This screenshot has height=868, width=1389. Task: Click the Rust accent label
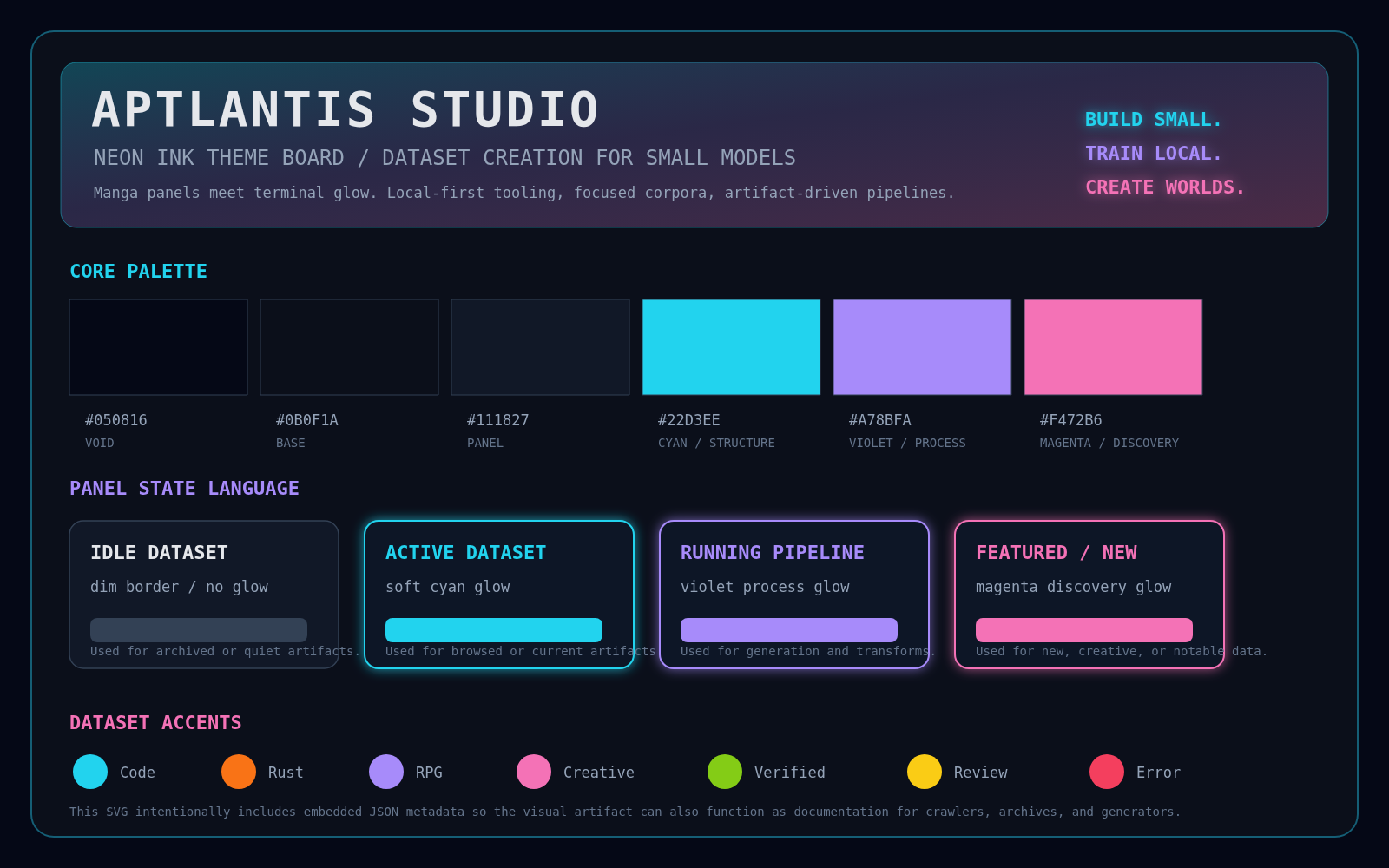coord(286,773)
